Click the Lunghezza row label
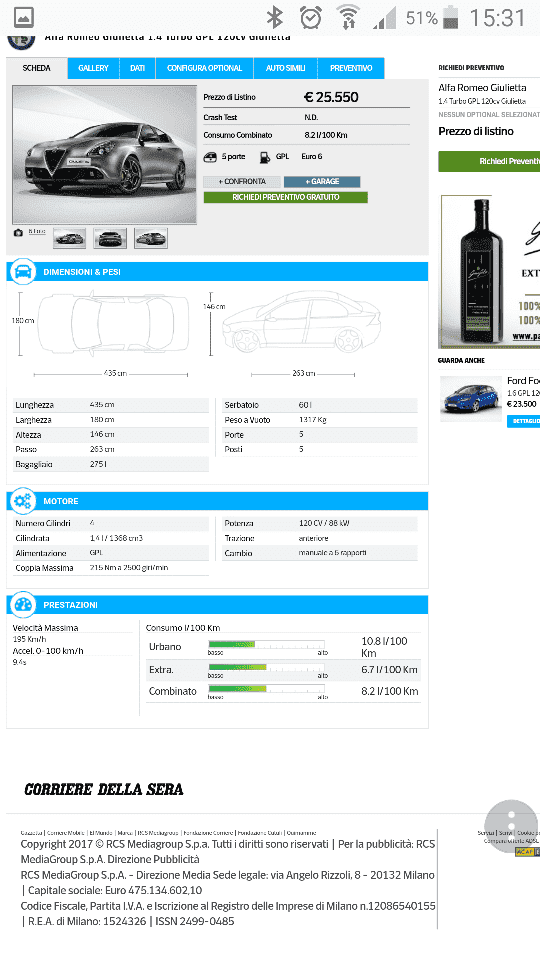 34,405
